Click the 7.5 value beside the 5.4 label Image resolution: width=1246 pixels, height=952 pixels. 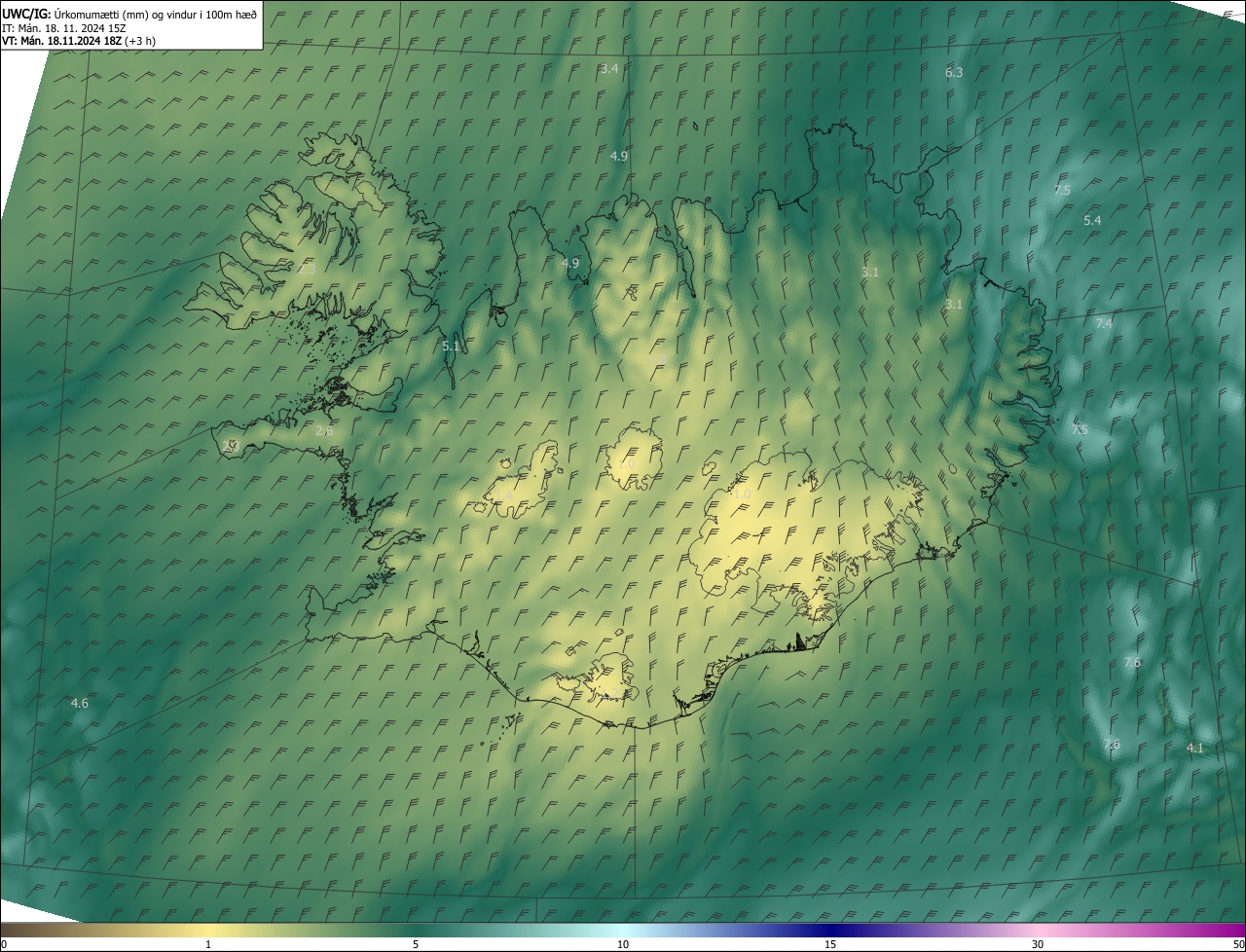1062,191
